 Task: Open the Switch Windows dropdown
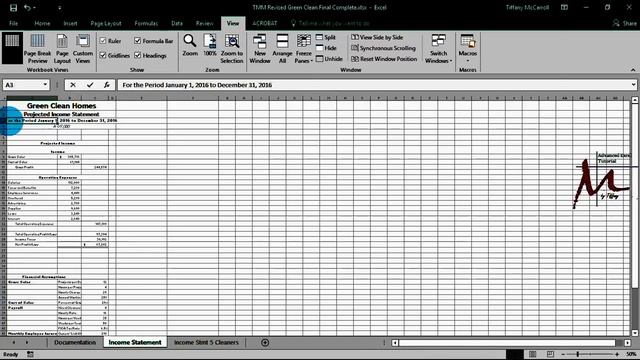(x=438, y=49)
